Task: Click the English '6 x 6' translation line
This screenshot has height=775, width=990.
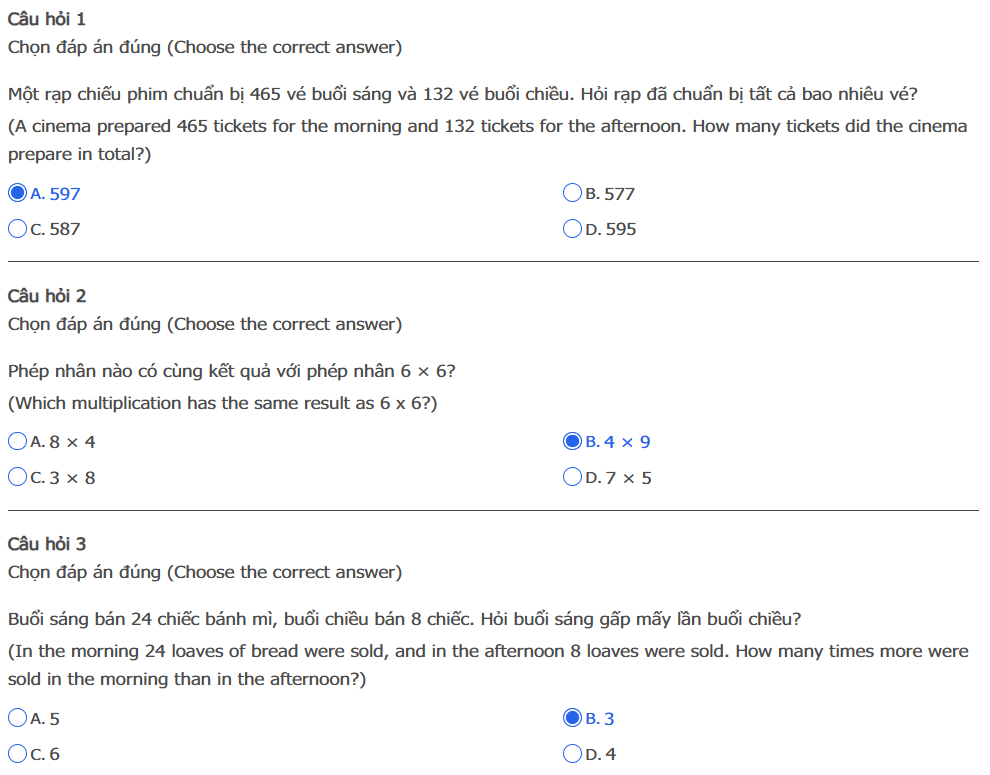Action: pos(223,403)
